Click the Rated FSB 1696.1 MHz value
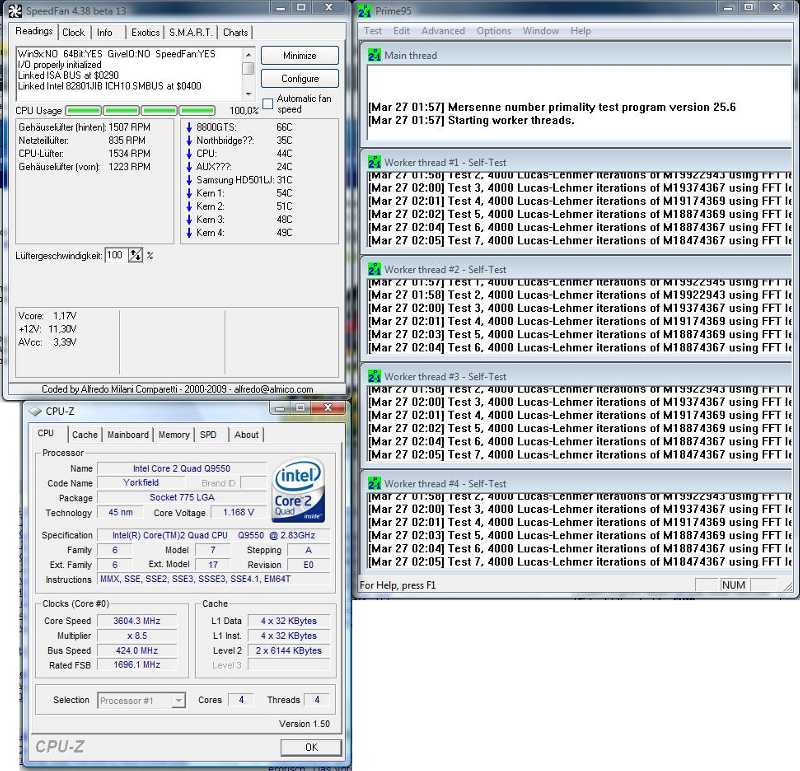This screenshot has width=800, height=771. tap(137, 665)
